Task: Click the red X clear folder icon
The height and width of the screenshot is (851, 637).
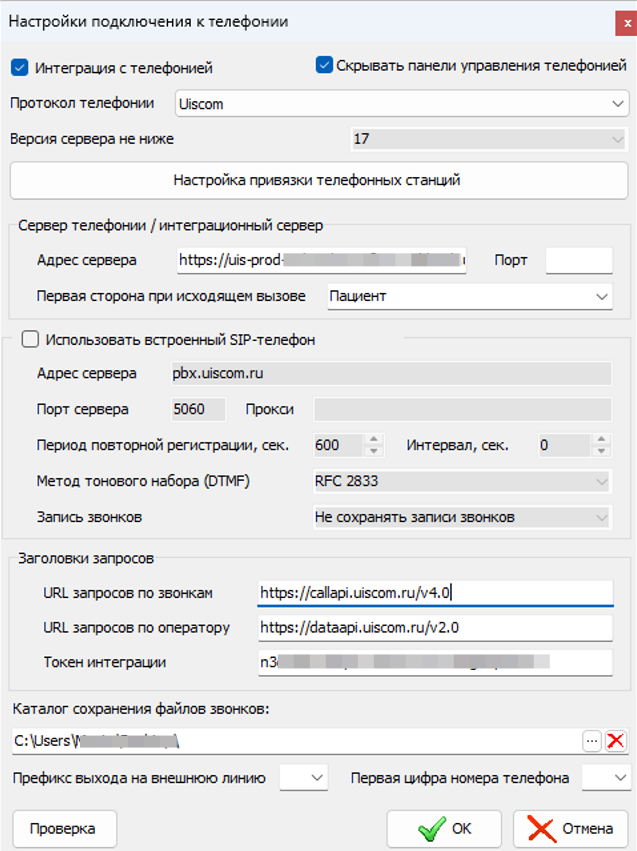Action: pos(616,740)
